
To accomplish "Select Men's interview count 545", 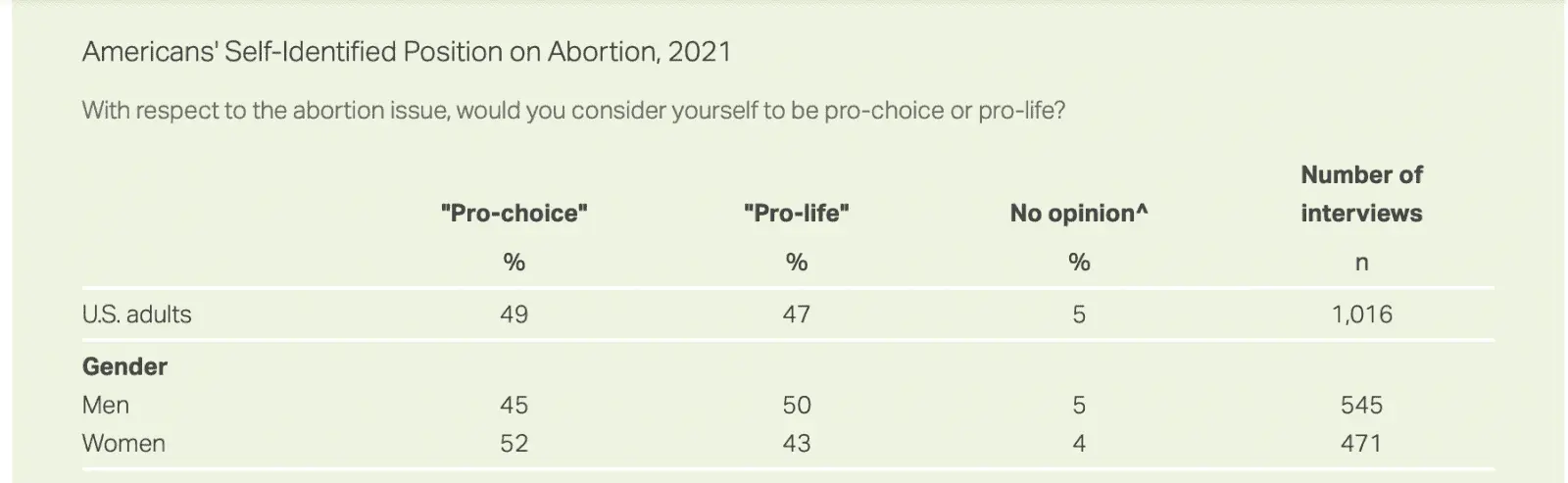I will click(x=1361, y=405).
